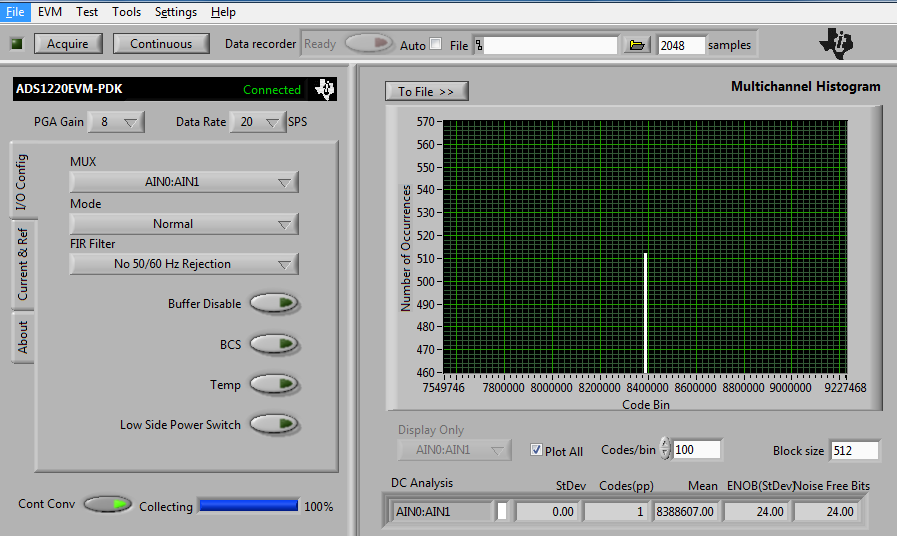Open the Help menu

coord(223,11)
